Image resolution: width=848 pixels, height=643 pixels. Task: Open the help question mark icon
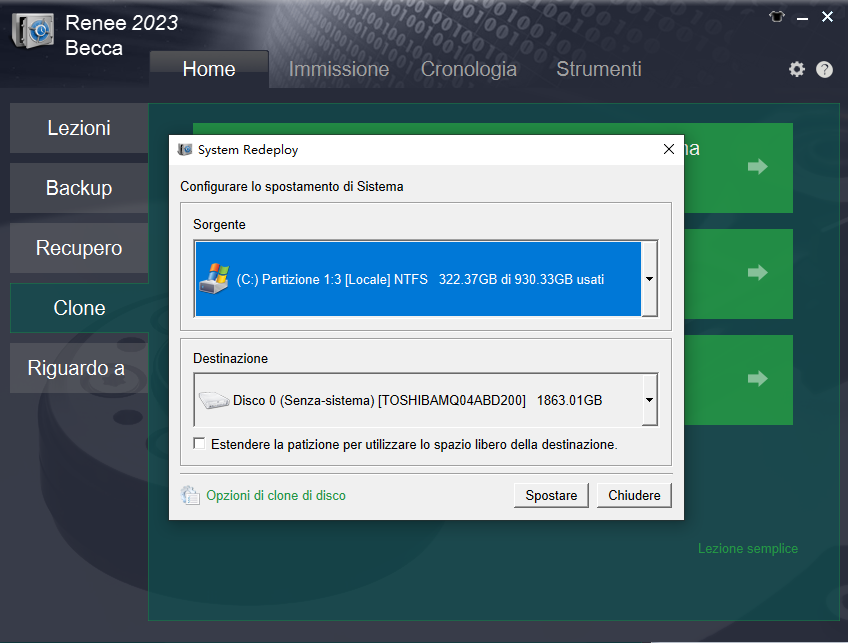824,69
